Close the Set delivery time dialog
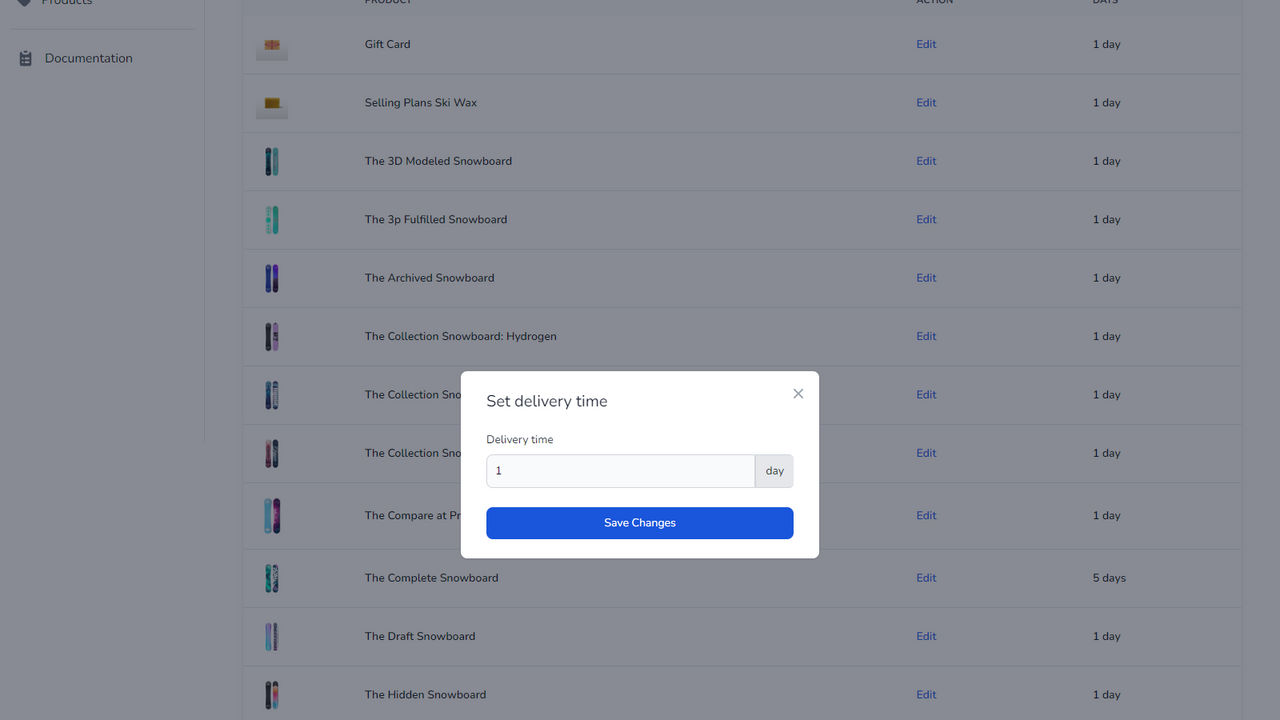The height and width of the screenshot is (720, 1280). point(798,394)
